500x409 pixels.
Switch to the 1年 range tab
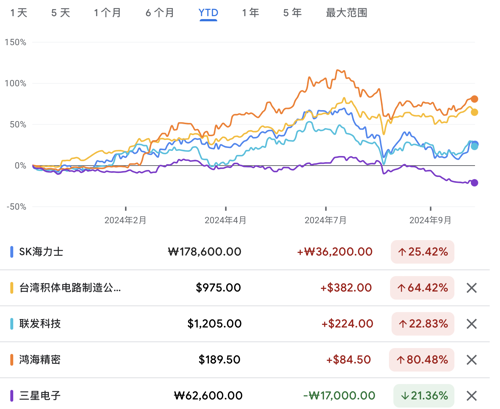coord(251,13)
